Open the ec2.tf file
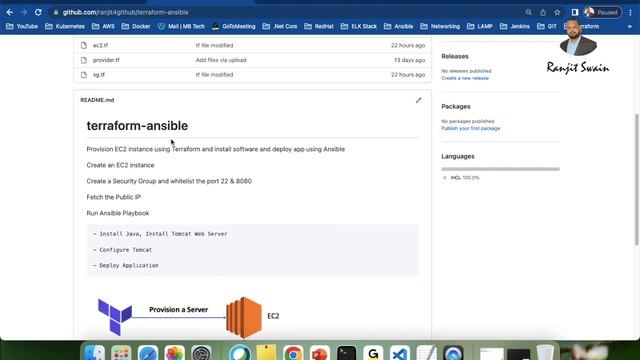640x360 pixels. pyautogui.click(x=100, y=45)
